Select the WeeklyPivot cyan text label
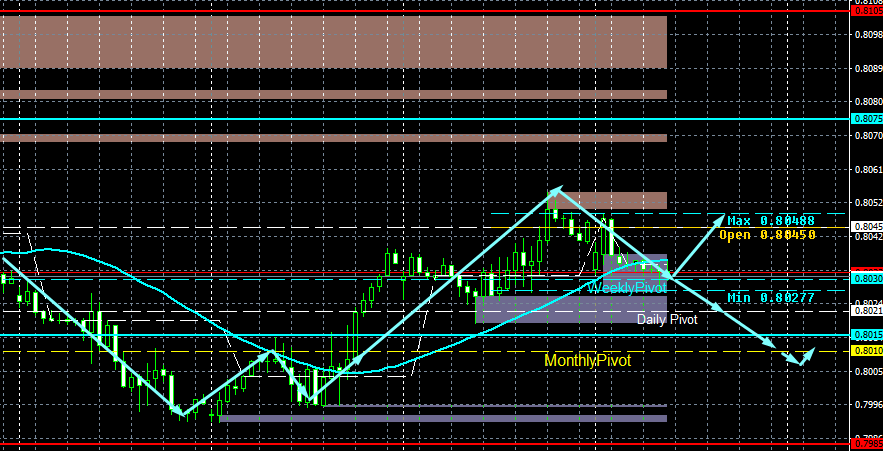The image size is (883, 451). (x=627, y=288)
